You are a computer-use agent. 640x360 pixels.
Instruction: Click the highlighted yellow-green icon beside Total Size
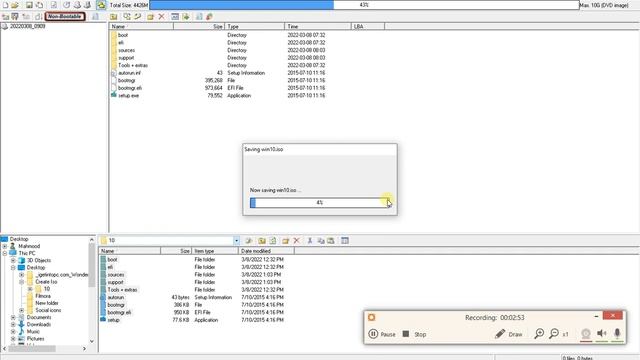pyautogui.click(x=101, y=5)
